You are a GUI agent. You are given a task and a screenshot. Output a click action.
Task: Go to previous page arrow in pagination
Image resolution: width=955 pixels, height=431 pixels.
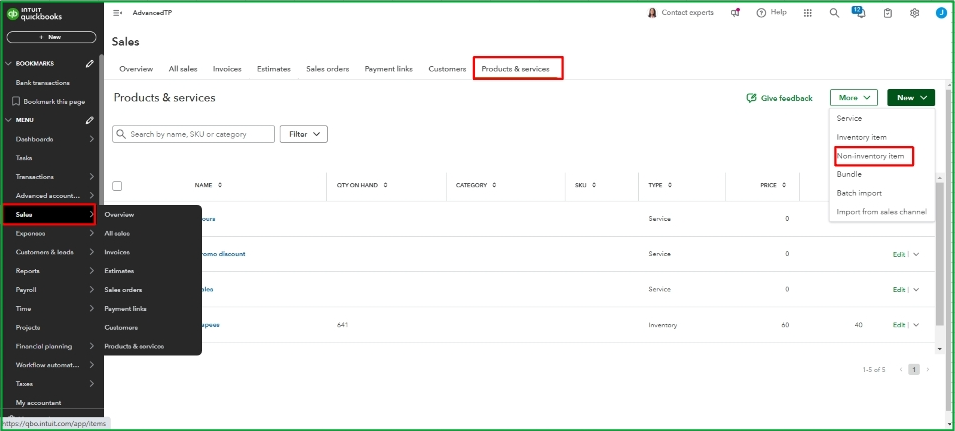pos(901,370)
